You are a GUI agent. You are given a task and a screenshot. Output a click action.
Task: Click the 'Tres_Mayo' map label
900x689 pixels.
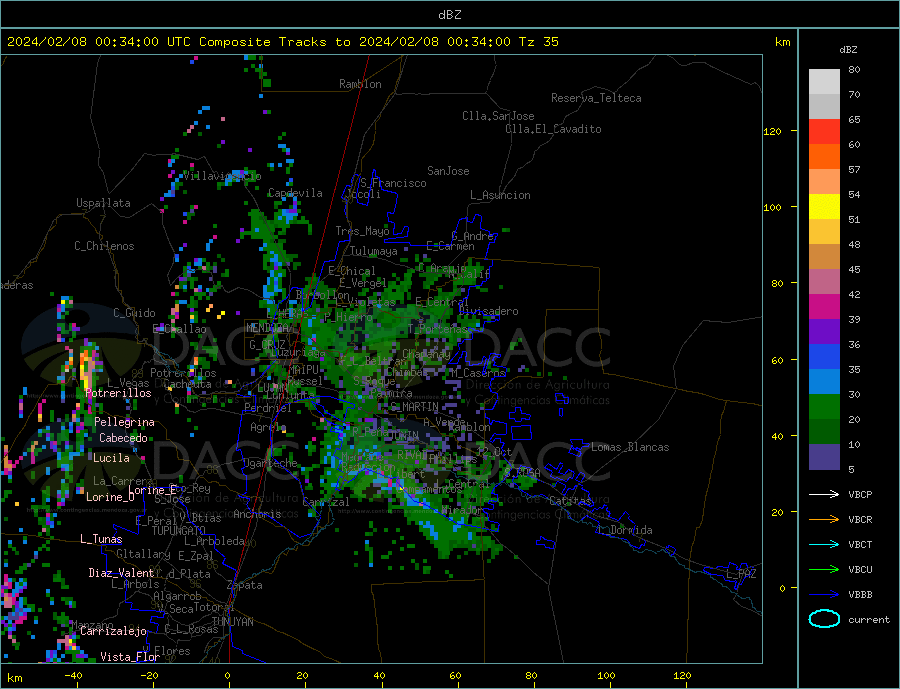pos(362,231)
